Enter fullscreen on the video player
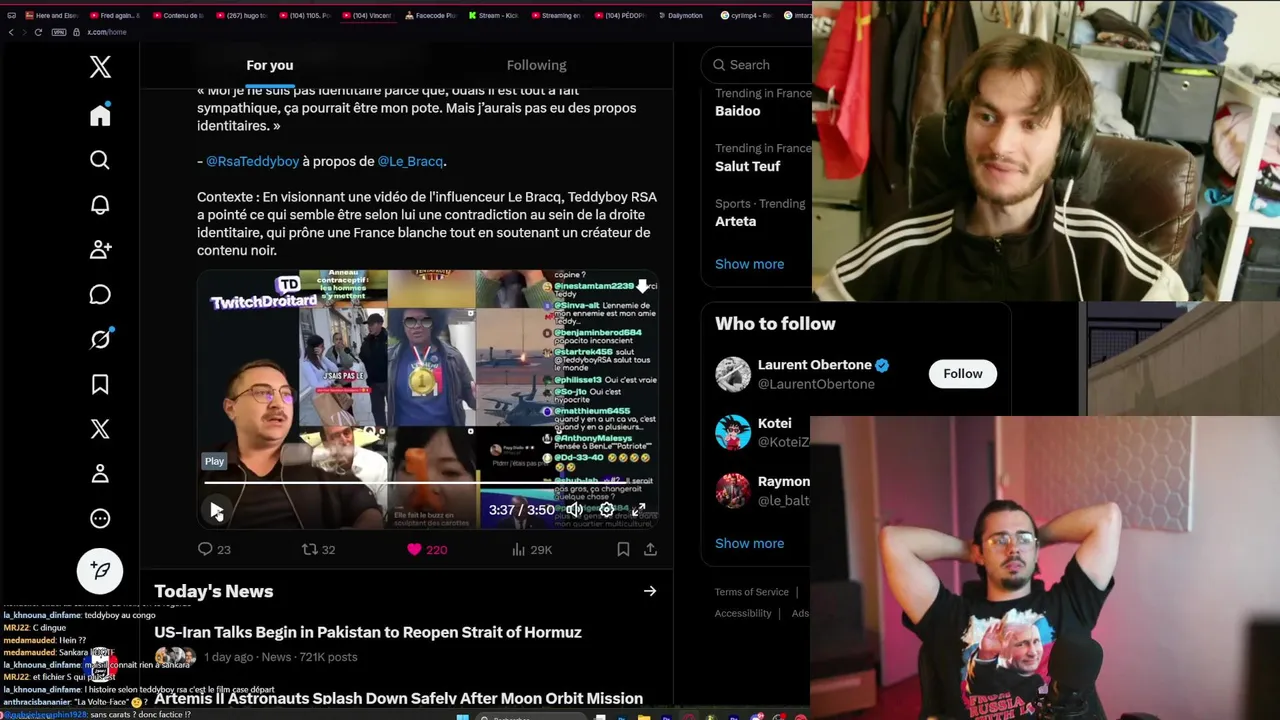 638,510
